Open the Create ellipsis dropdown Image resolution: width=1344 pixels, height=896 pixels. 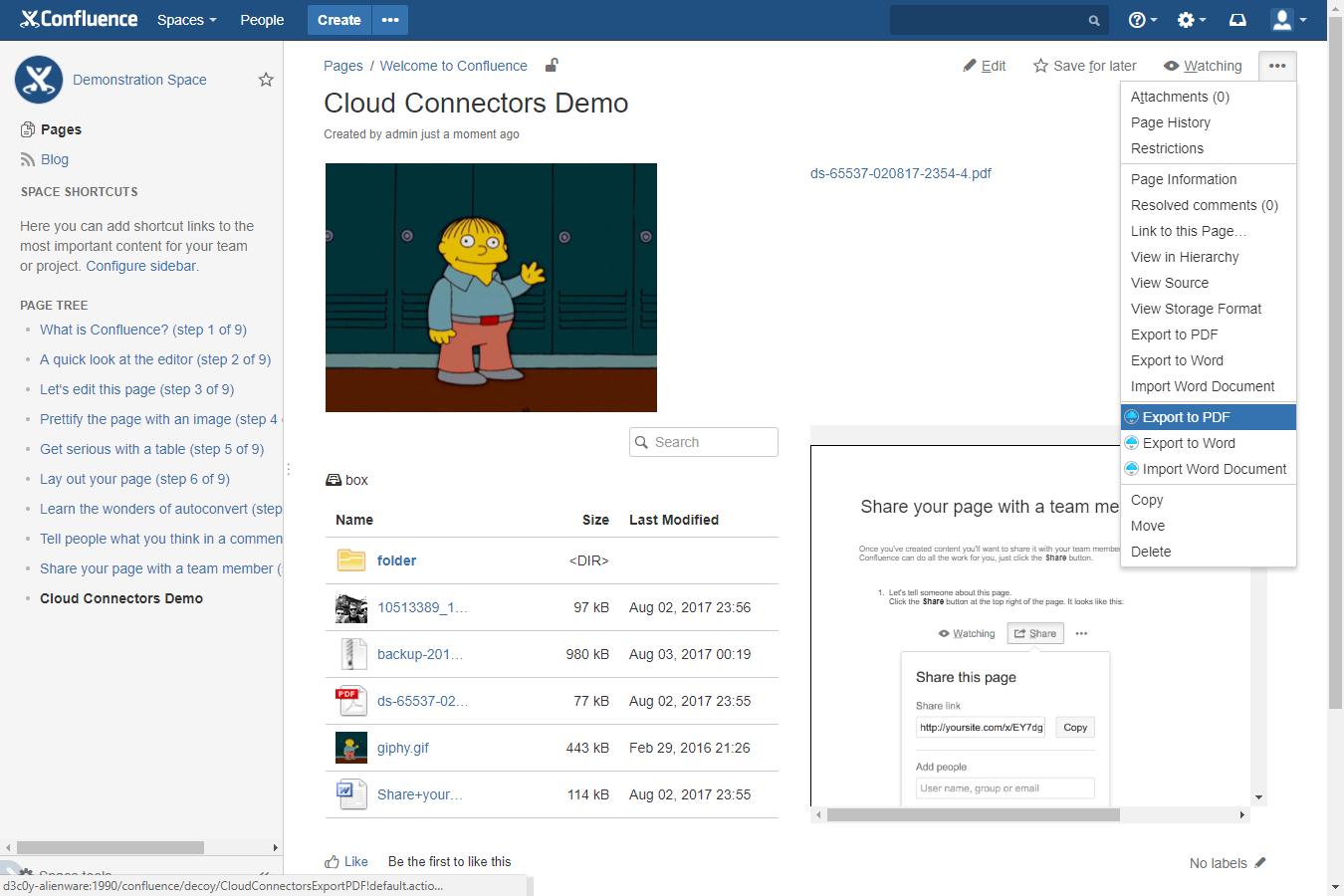(x=390, y=20)
